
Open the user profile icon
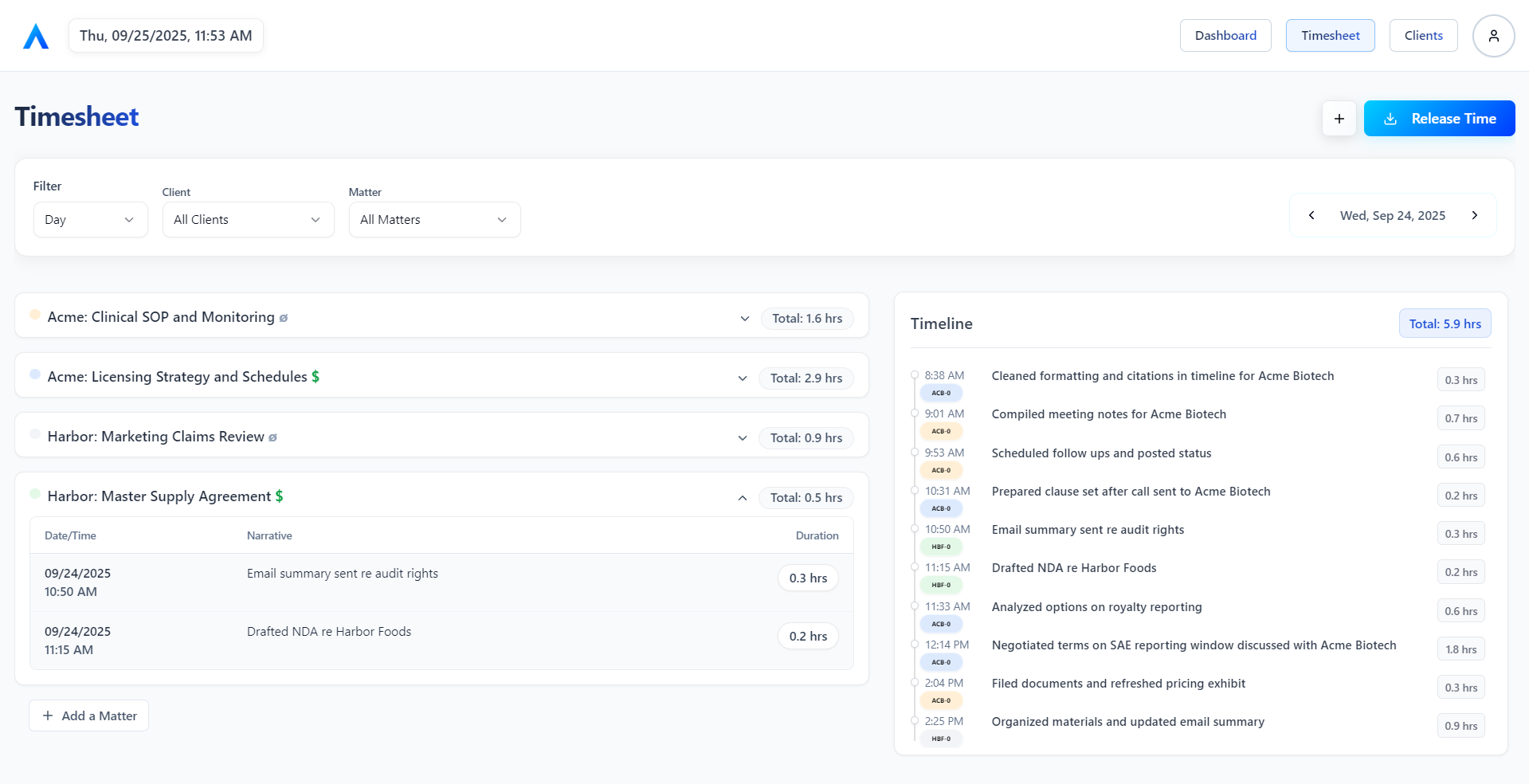pos(1493,36)
